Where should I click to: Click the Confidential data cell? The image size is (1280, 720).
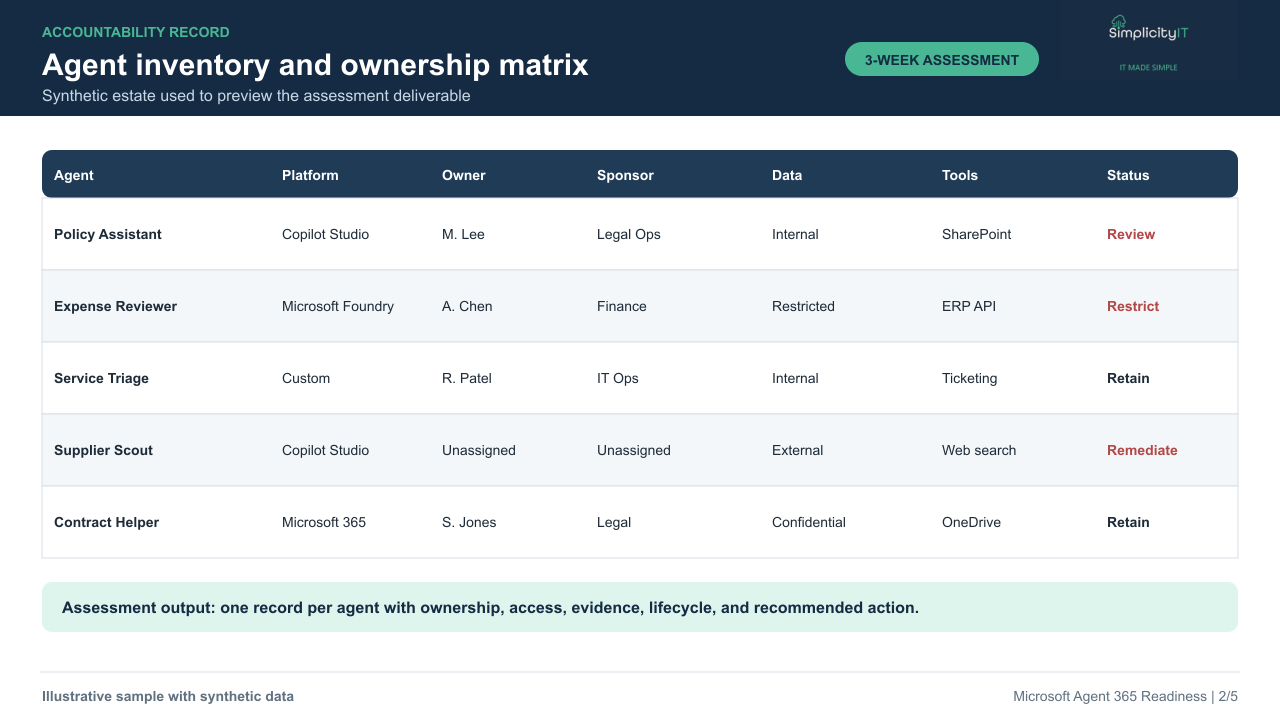(809, 522)
